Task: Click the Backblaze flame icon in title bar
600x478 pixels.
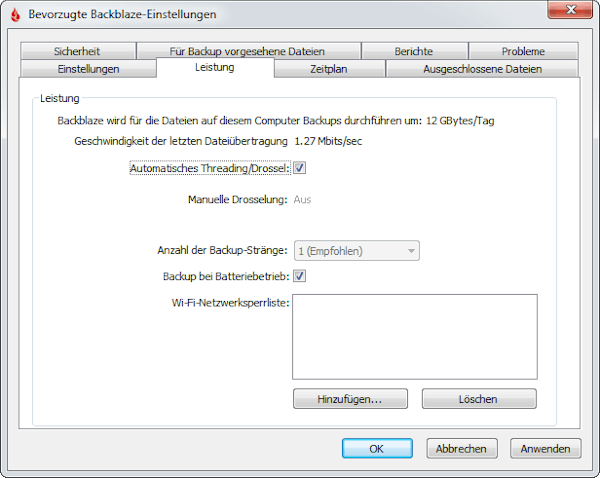Action: 15,15
